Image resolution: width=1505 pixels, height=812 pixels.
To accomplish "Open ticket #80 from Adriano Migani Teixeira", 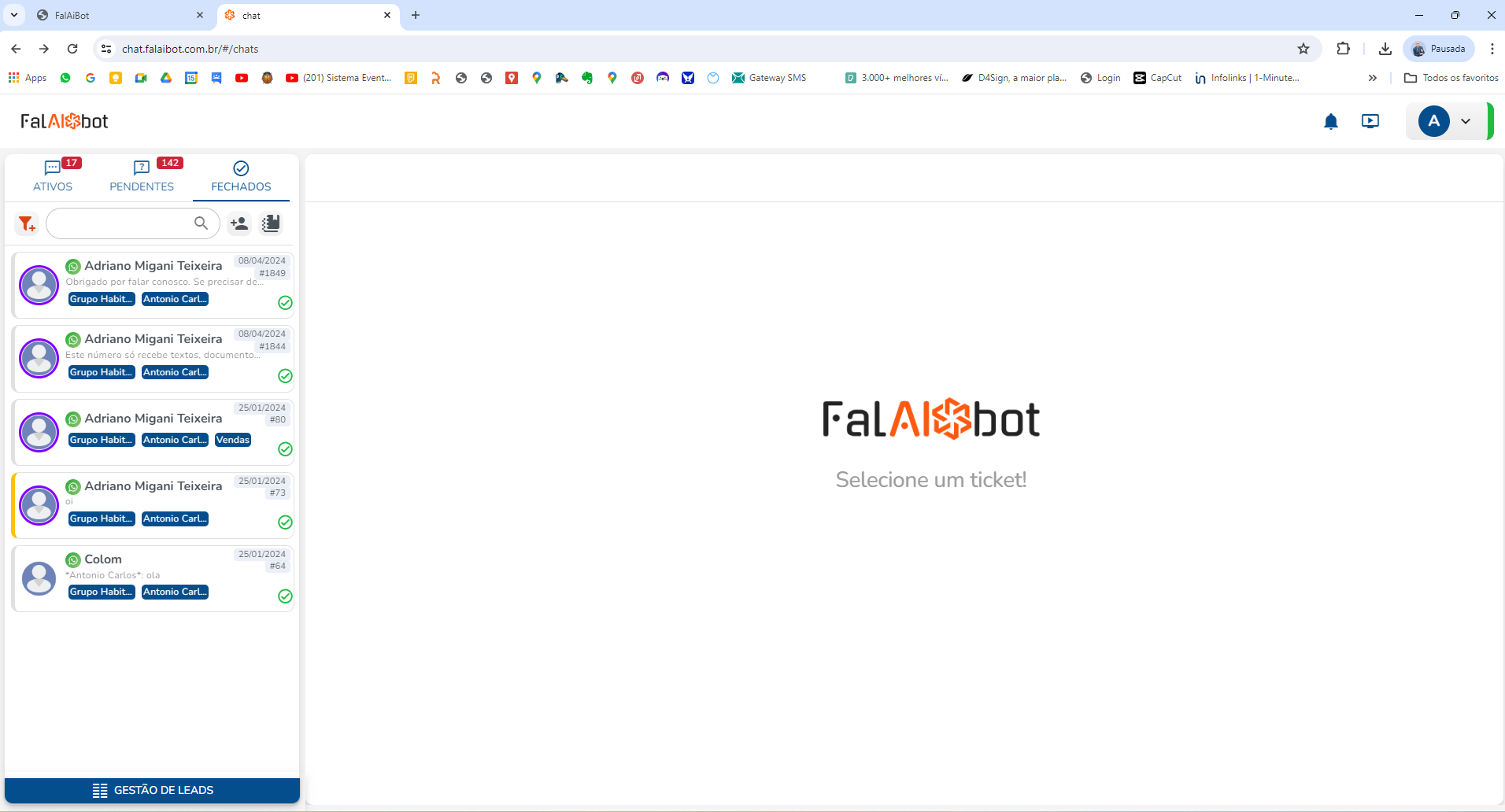I will click(153, 431).
